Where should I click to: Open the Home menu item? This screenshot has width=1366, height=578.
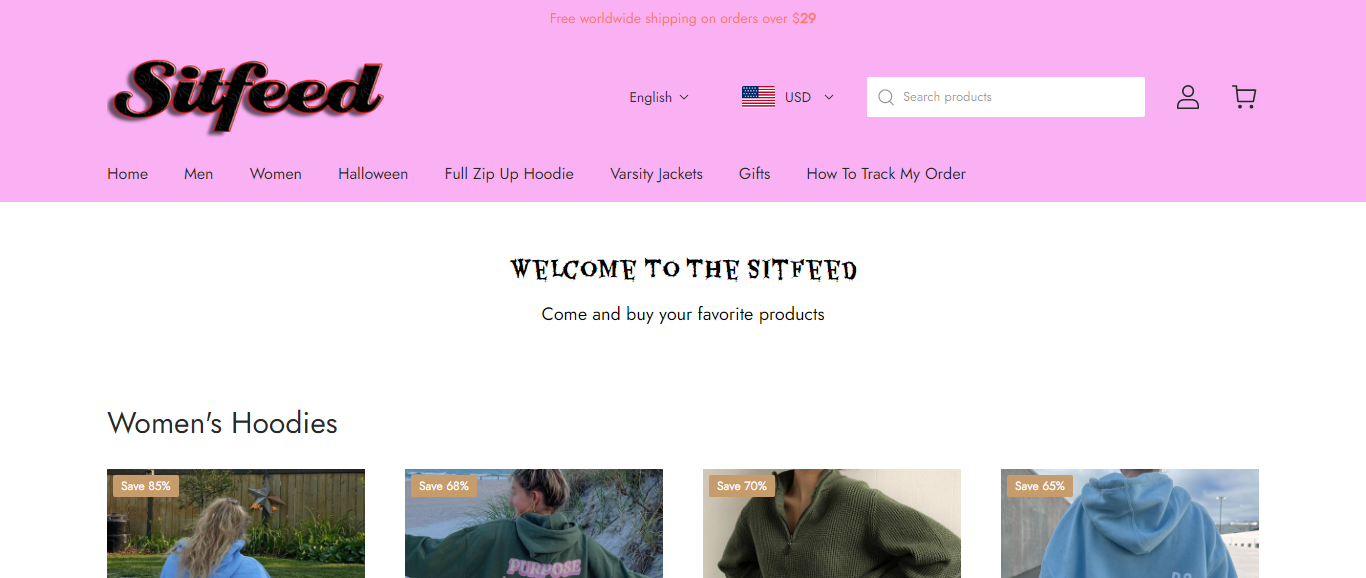click(x=128, y=174)
